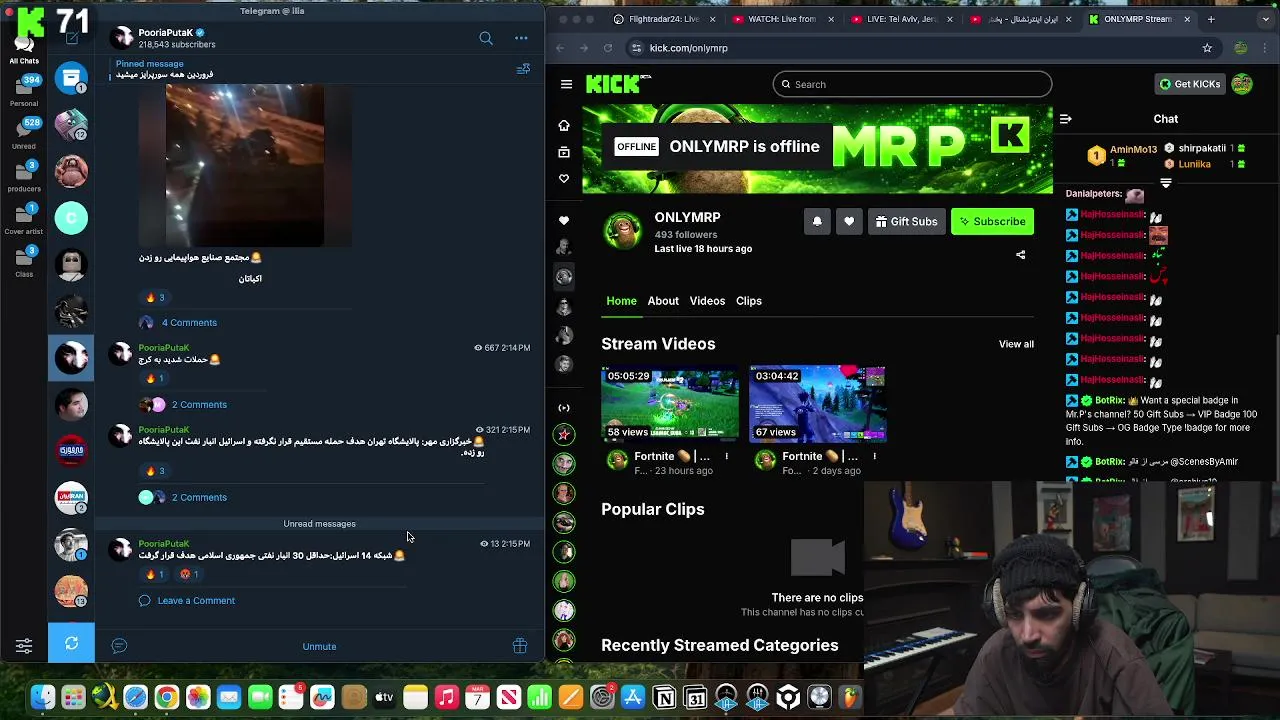Collapse the Kick chat panel
The image size is (1280, 720).
(x=1065, y=119)
